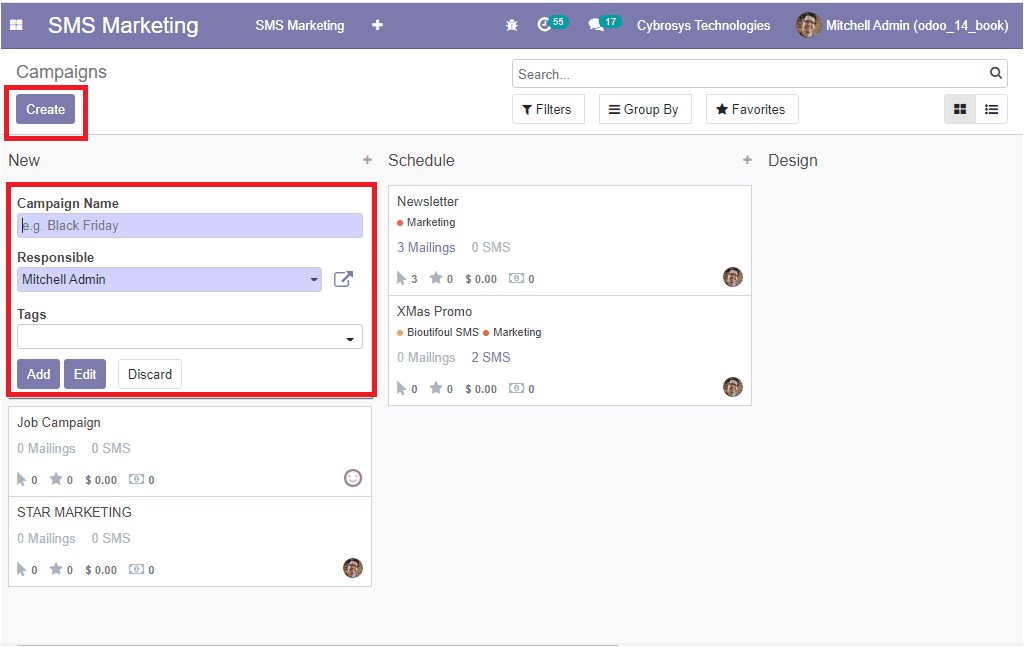1024x647 pixels.
Task: Click the Bioutifoul SMS tag on XMas Promo
Action: click(438, 332)
